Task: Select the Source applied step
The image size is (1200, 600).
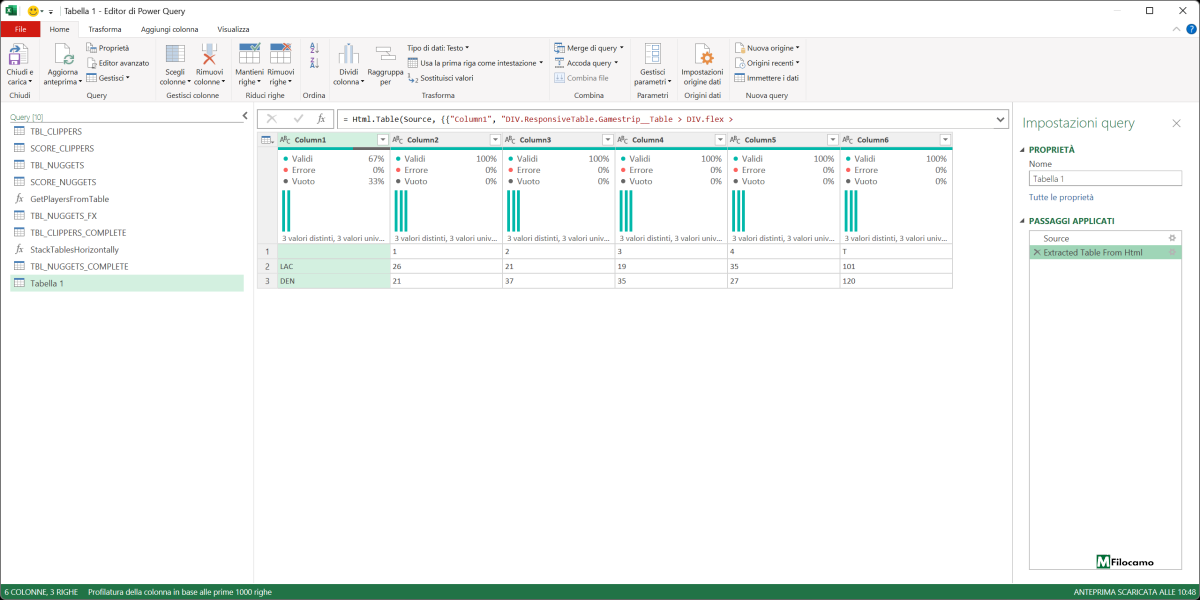Action: (x=1104, y=238)
